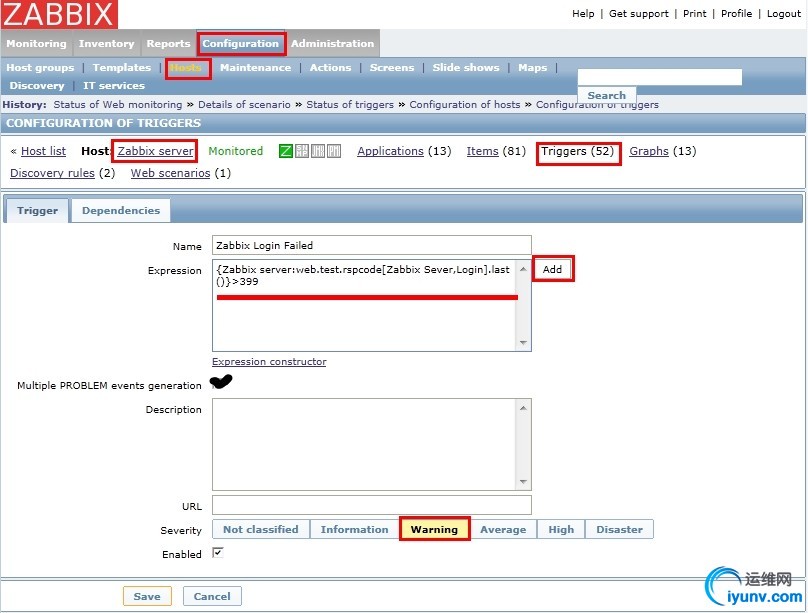
Task: Click the Save button
Action: [147, 597]
